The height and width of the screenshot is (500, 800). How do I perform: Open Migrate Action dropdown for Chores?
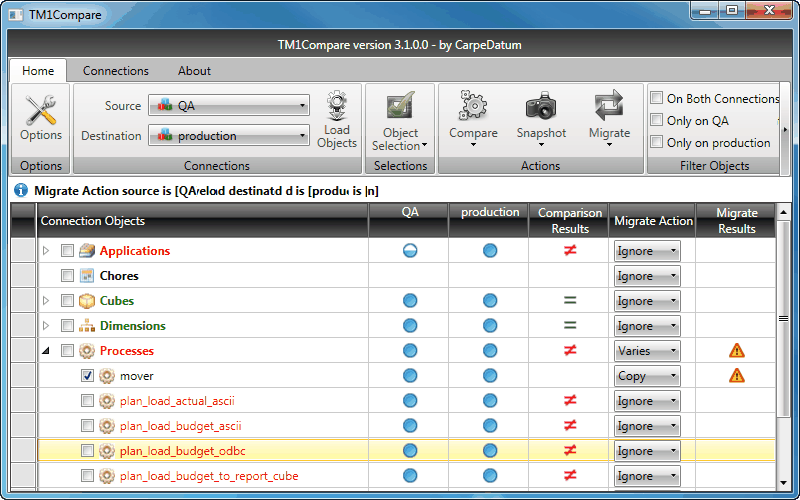[647, 276]
